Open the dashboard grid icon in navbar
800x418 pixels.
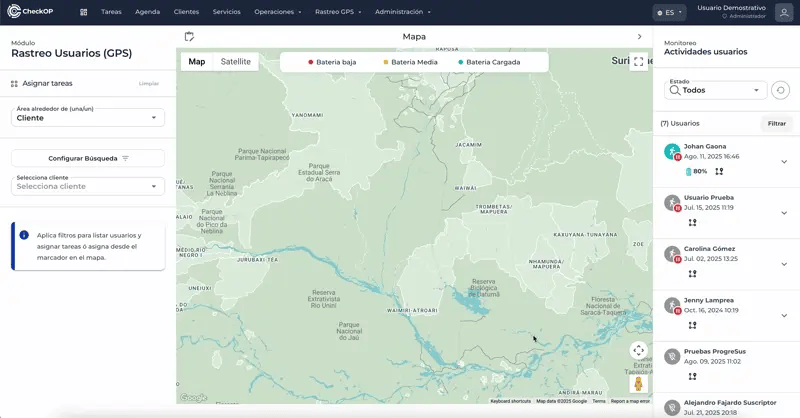(x=84, y=12)
